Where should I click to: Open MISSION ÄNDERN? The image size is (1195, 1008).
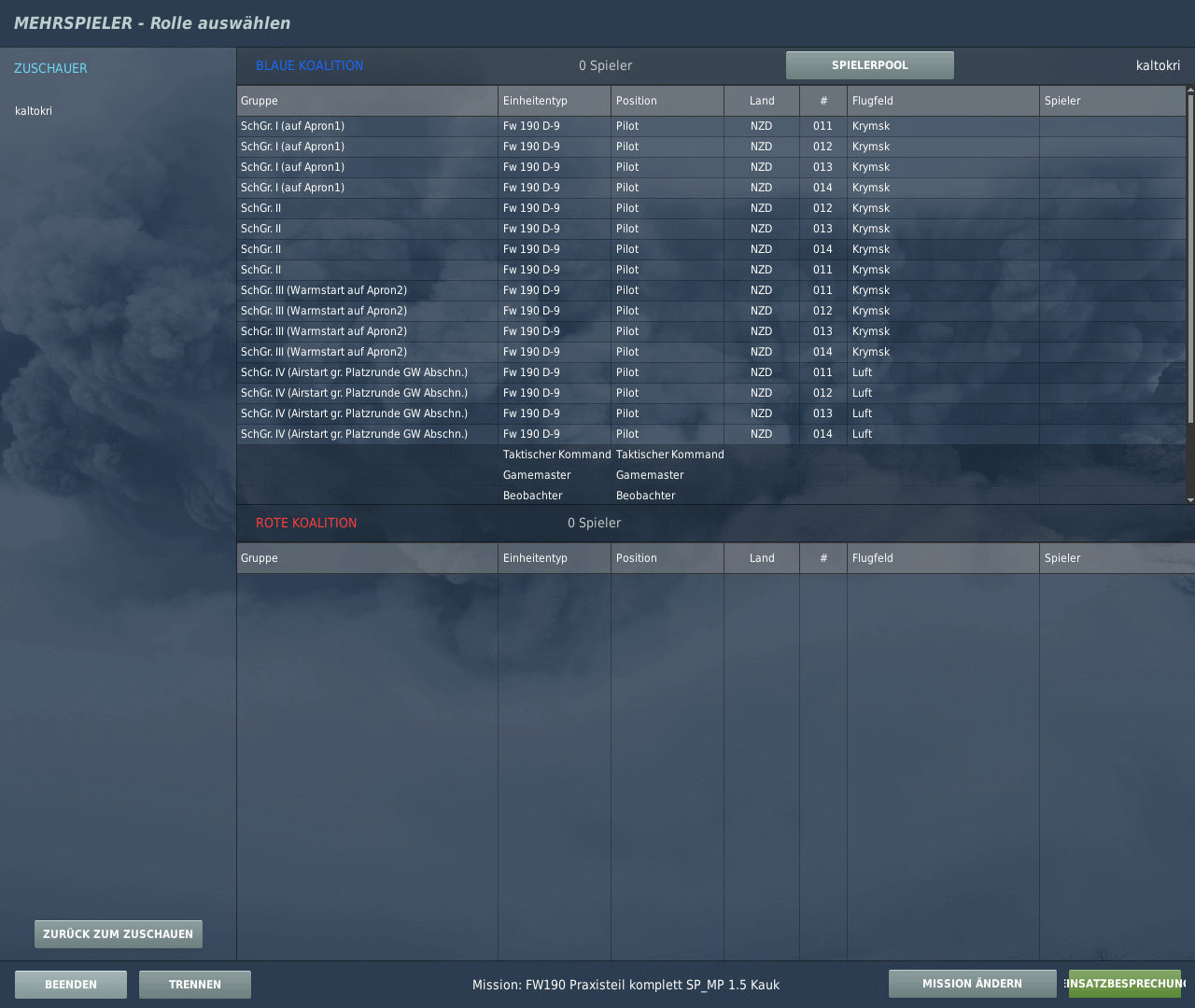pyautogui.click(x=972, y=984)
